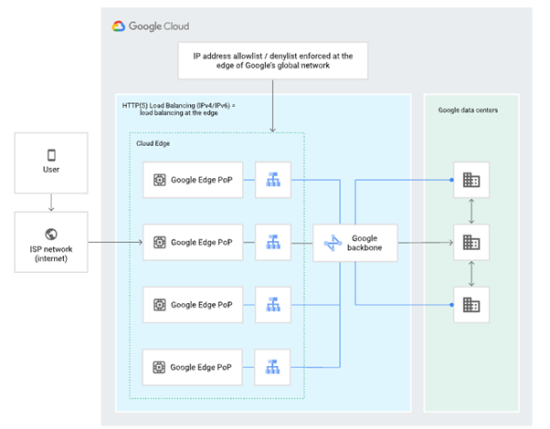Click the phone icon above User
Viewport: 550px width, 429px height.
51,155
